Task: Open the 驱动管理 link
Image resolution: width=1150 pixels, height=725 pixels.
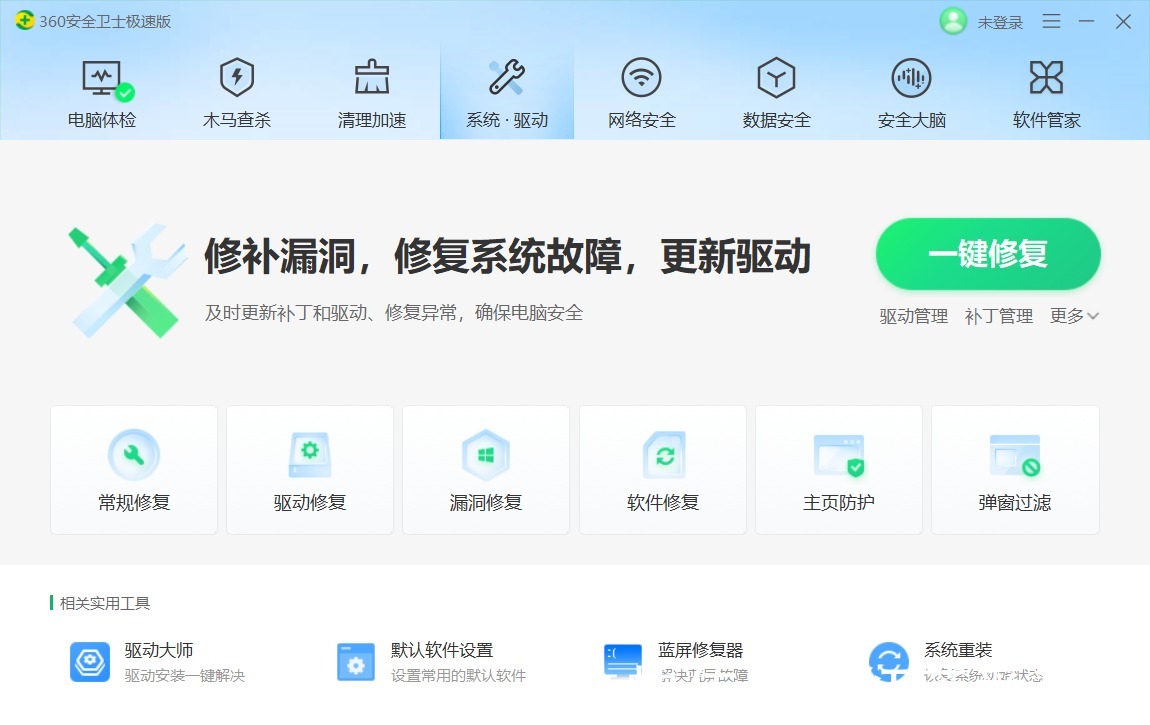Action: pyautogui.click(x=914, y=316)
